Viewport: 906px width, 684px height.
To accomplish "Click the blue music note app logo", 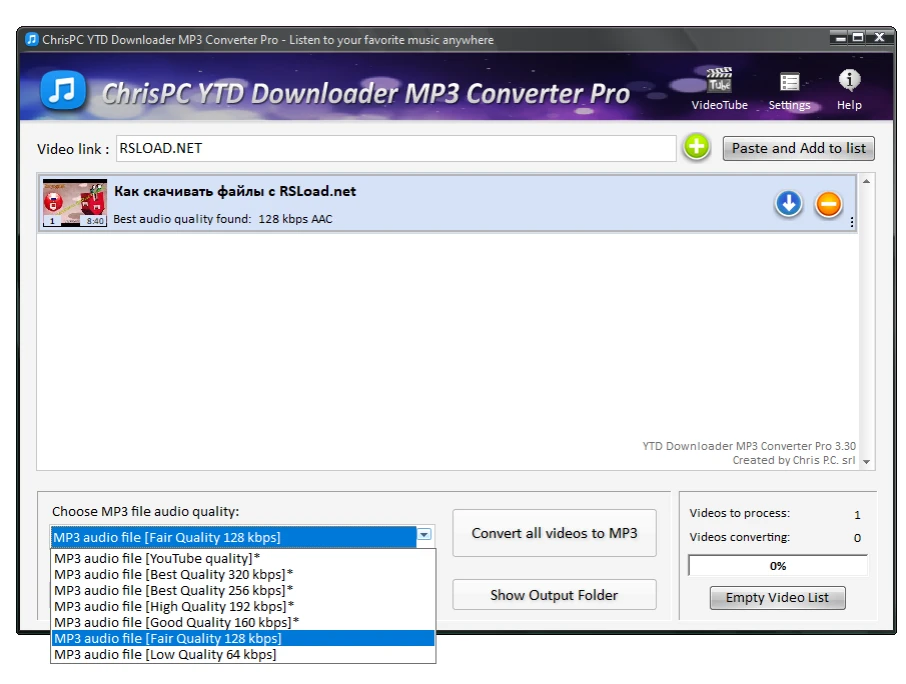I will (x=63, y=91).
